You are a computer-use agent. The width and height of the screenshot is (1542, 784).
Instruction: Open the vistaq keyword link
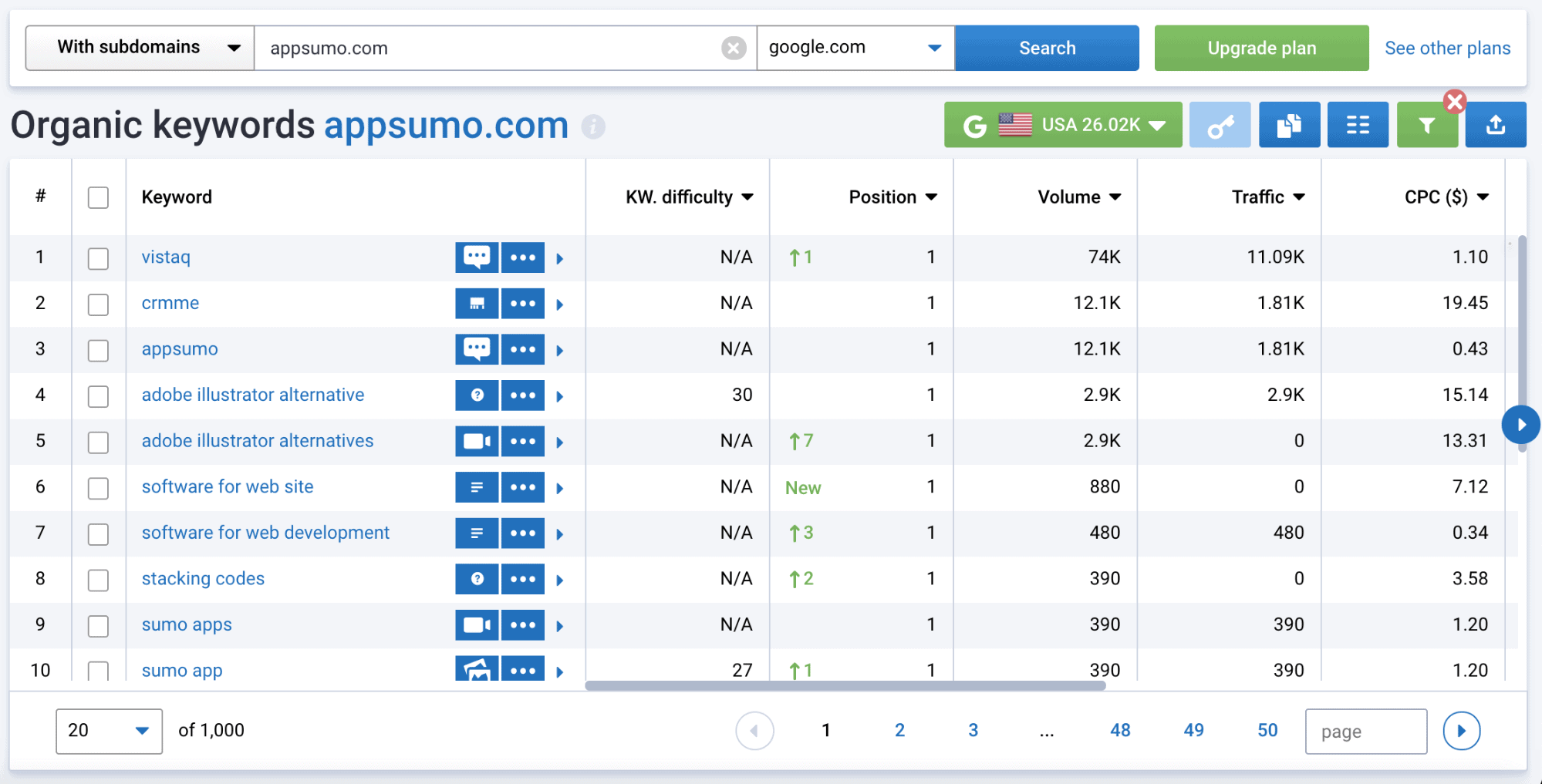pyautogui.click(x=166, y=257)
